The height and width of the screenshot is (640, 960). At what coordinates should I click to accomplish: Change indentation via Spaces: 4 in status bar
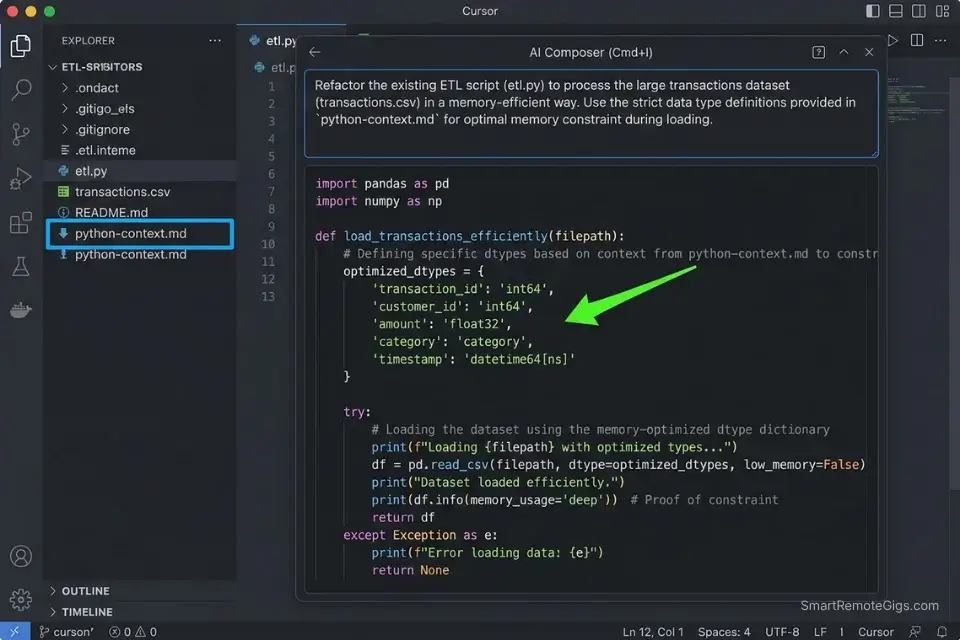[723, 632]
